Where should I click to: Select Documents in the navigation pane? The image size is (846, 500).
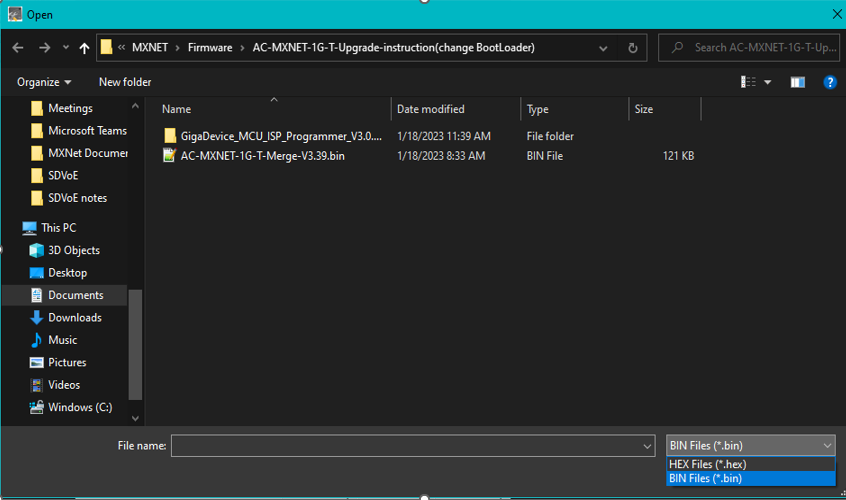(x=76, y=295)
